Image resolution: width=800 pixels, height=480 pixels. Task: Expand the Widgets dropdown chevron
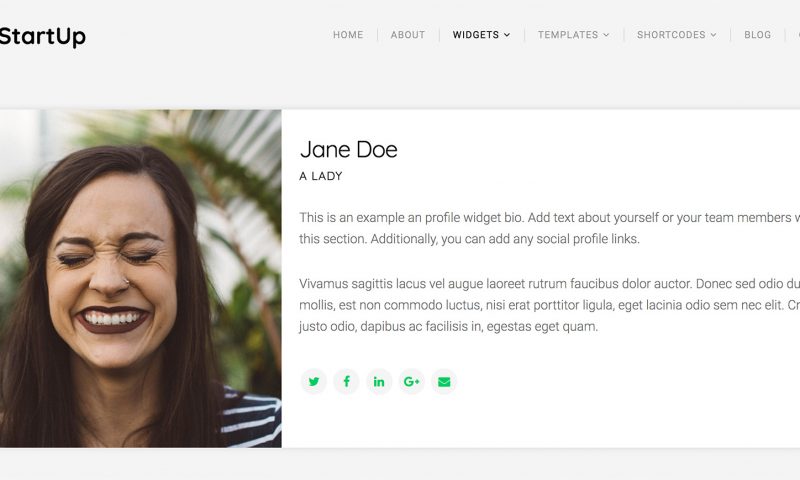pos(507,35)
